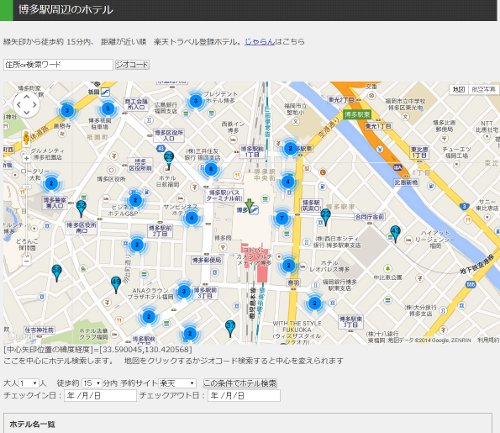Screen dimensions: 500x433
Task: Pan the map right with the arrow control
Action: tap(34, 105)
